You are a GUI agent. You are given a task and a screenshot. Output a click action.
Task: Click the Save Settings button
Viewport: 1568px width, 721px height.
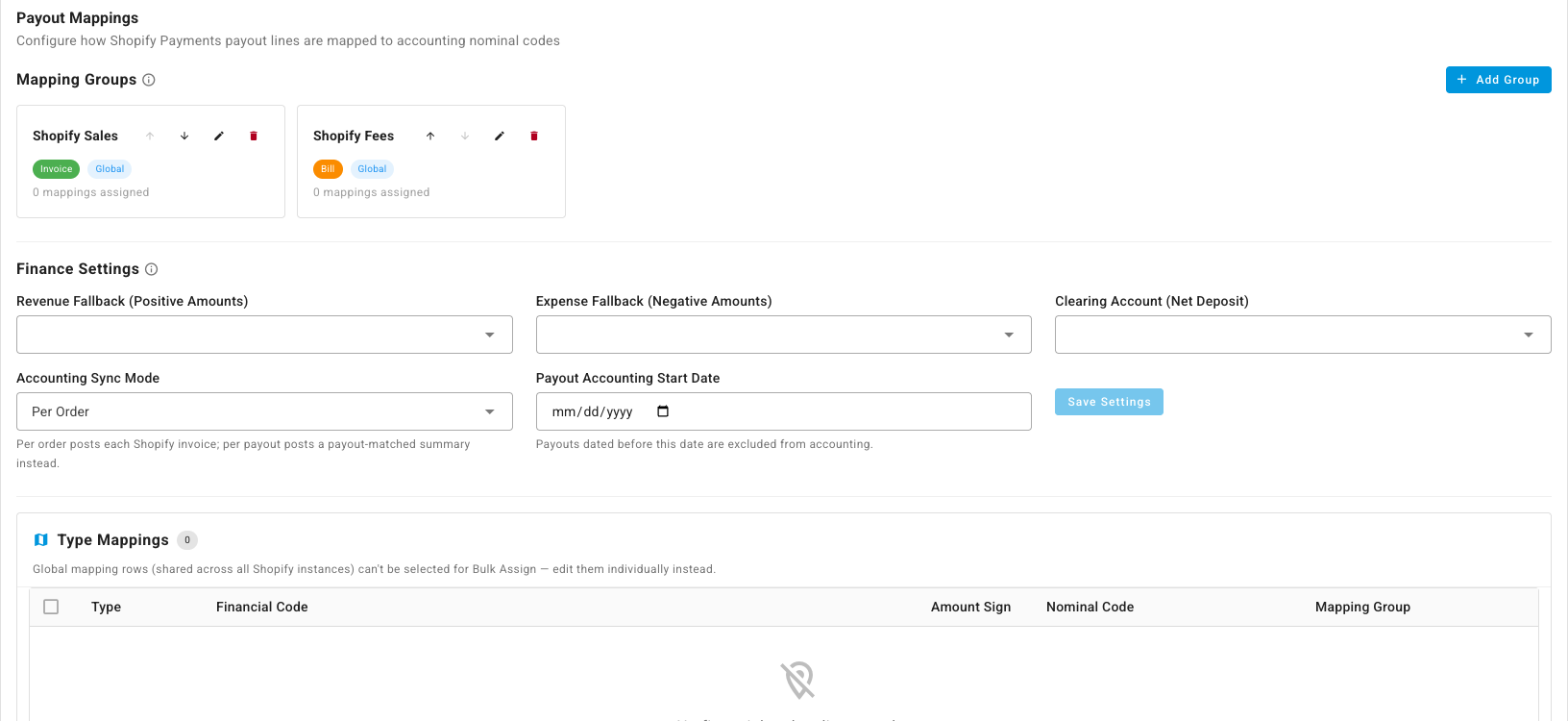(x=1109, y=402)
